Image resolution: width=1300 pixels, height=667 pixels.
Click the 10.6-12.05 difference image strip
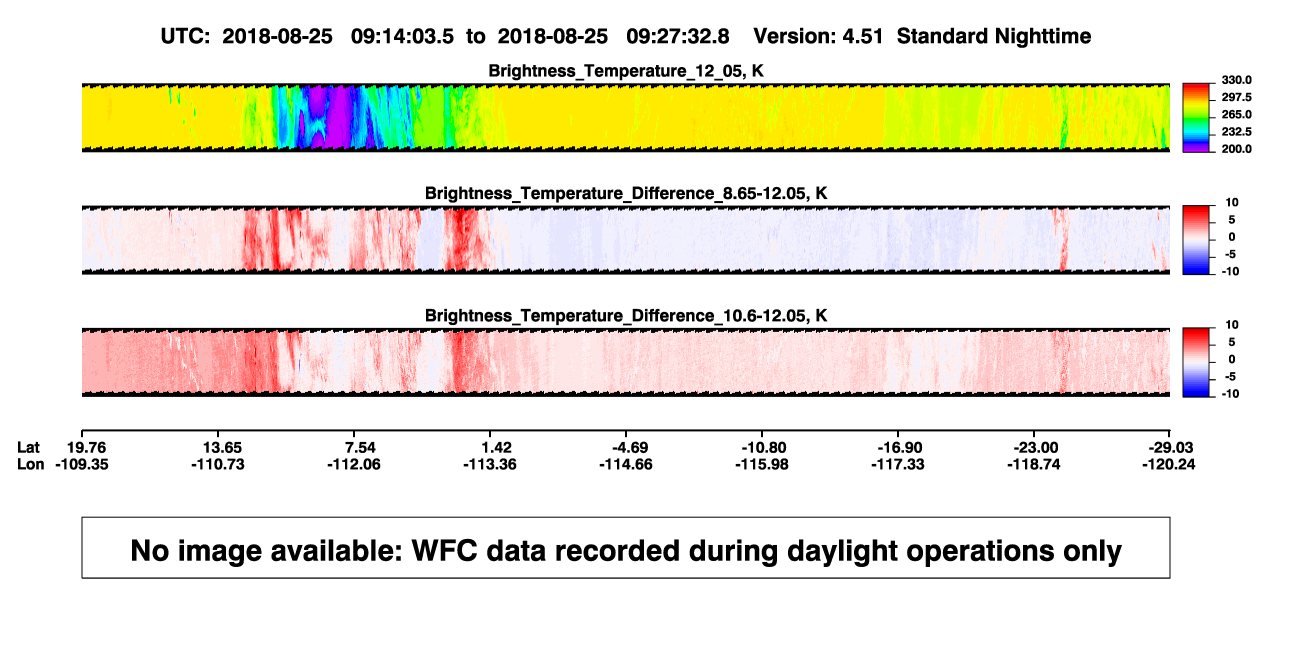tap(626, 363)
